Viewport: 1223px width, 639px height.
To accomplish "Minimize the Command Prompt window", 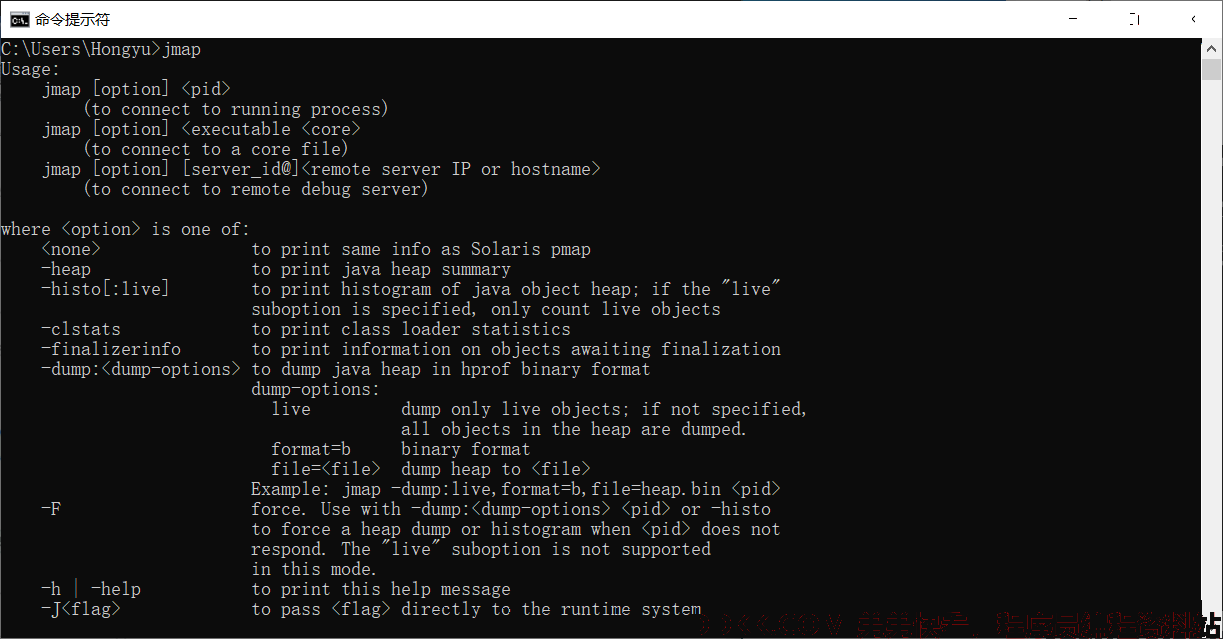I will coord(1075,19).
